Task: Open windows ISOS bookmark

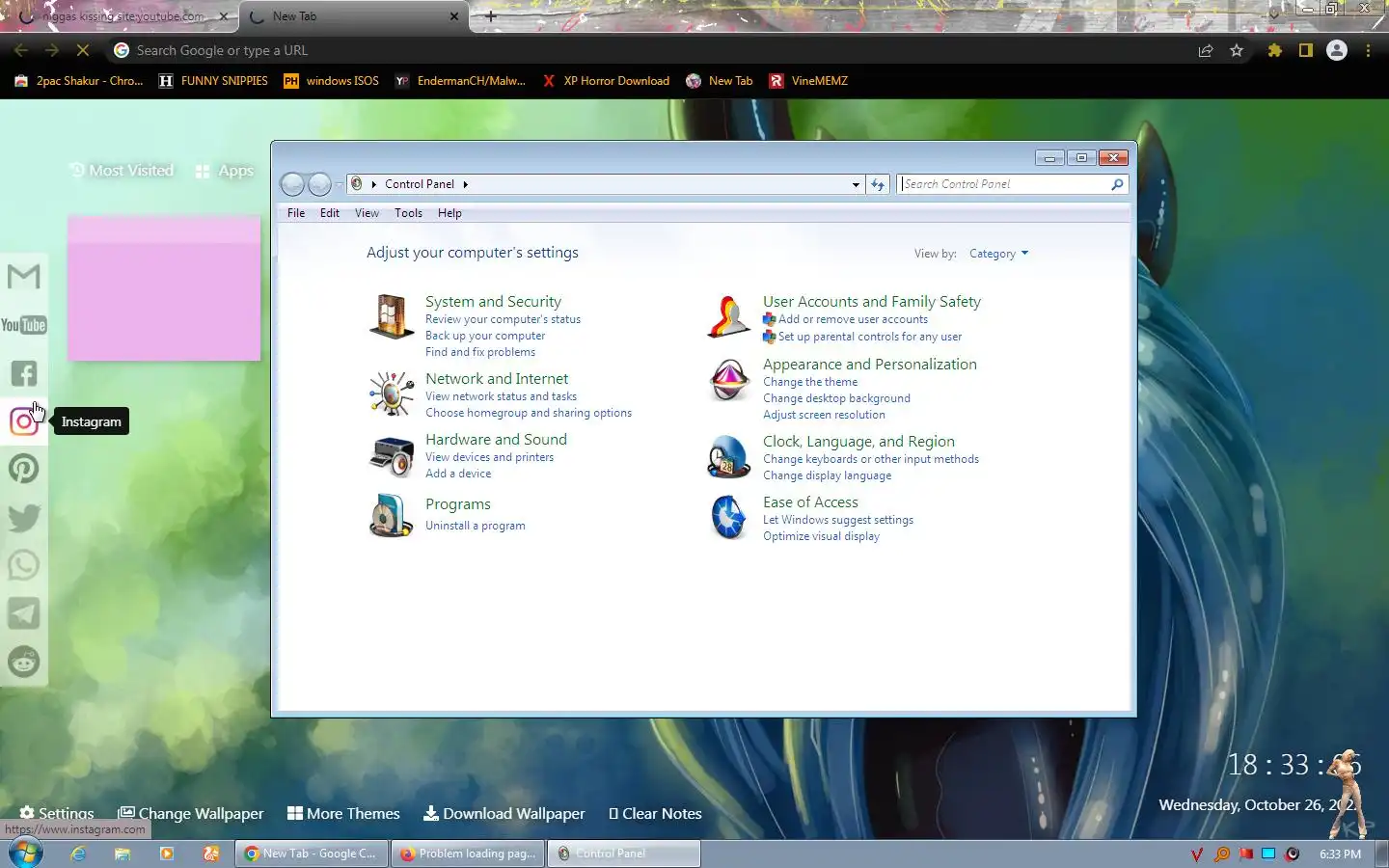Action: tap(331, 81)
